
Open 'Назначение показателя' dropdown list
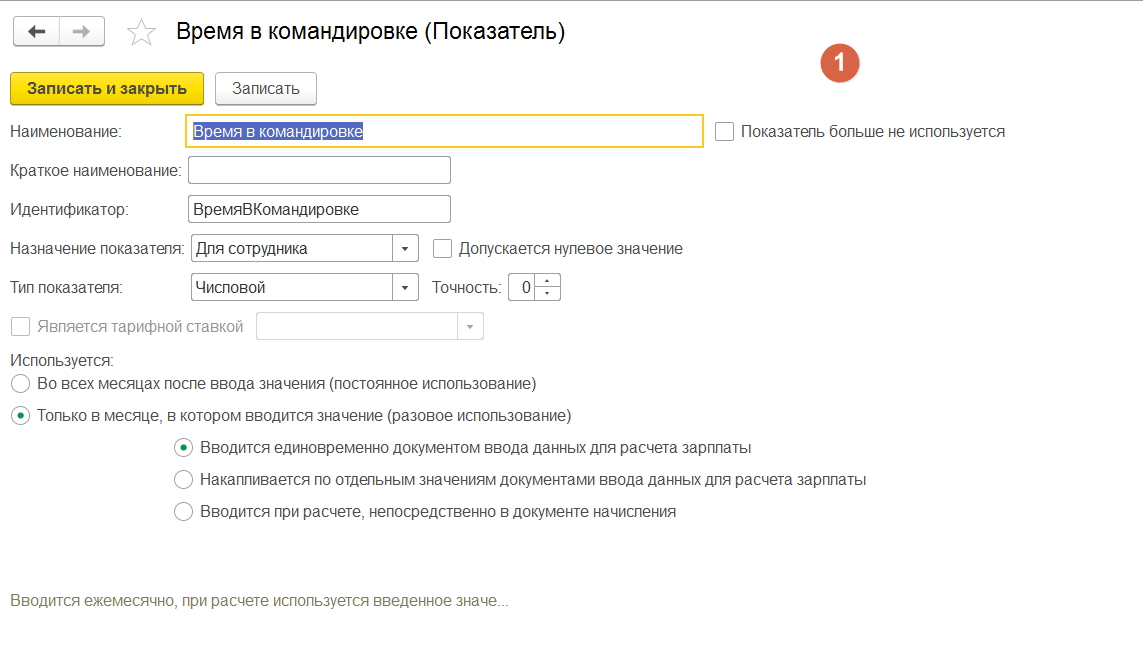405,248
